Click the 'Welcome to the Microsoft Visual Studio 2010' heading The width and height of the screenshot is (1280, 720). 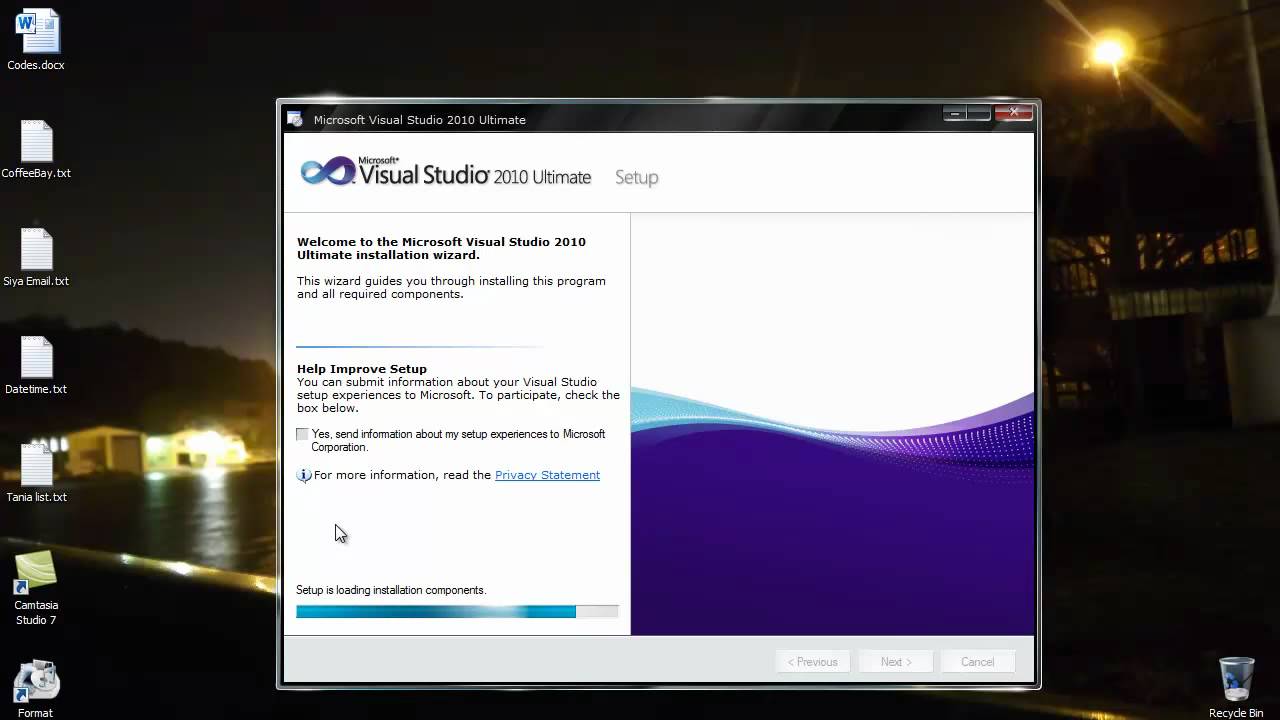tap(441, 248)
